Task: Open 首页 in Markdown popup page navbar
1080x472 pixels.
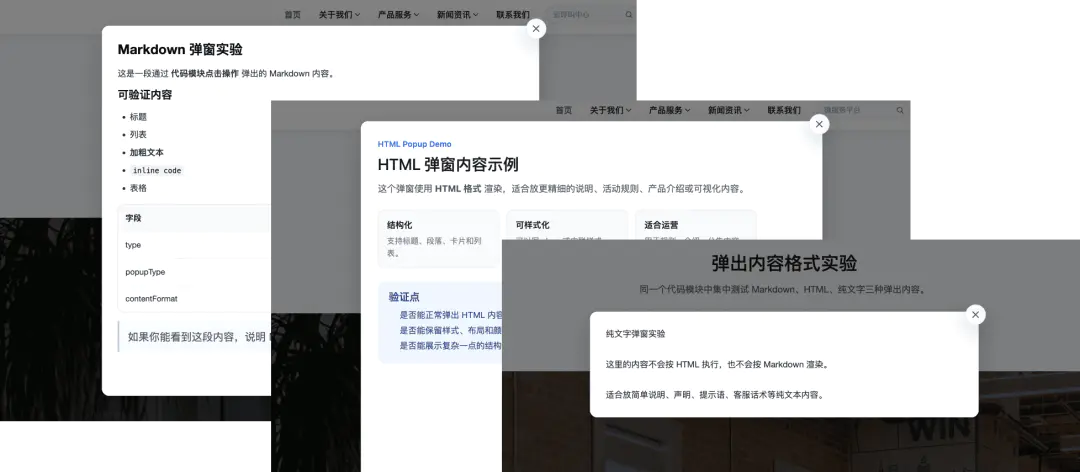Action: click(x=293, y=14)
